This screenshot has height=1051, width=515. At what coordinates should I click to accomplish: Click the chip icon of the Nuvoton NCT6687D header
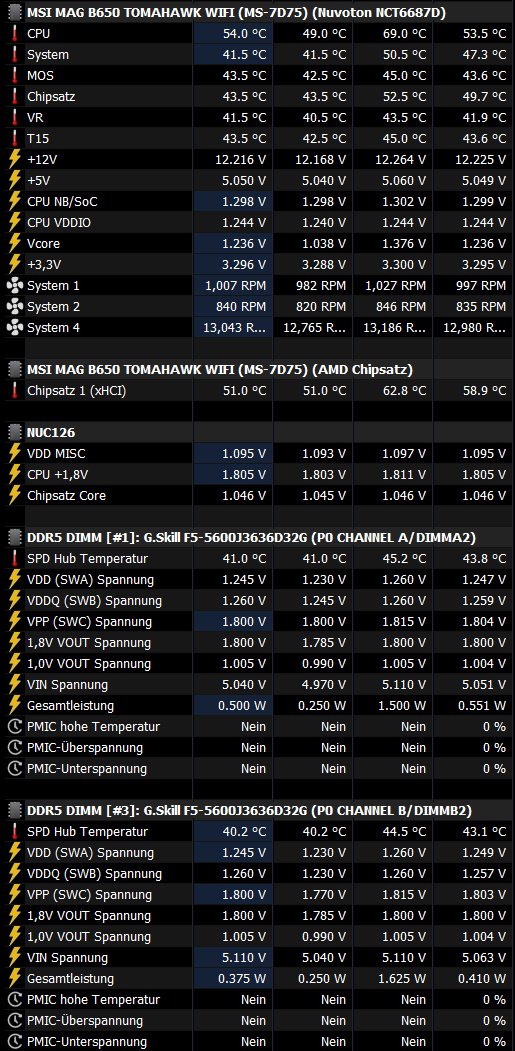tap(14, 12)
